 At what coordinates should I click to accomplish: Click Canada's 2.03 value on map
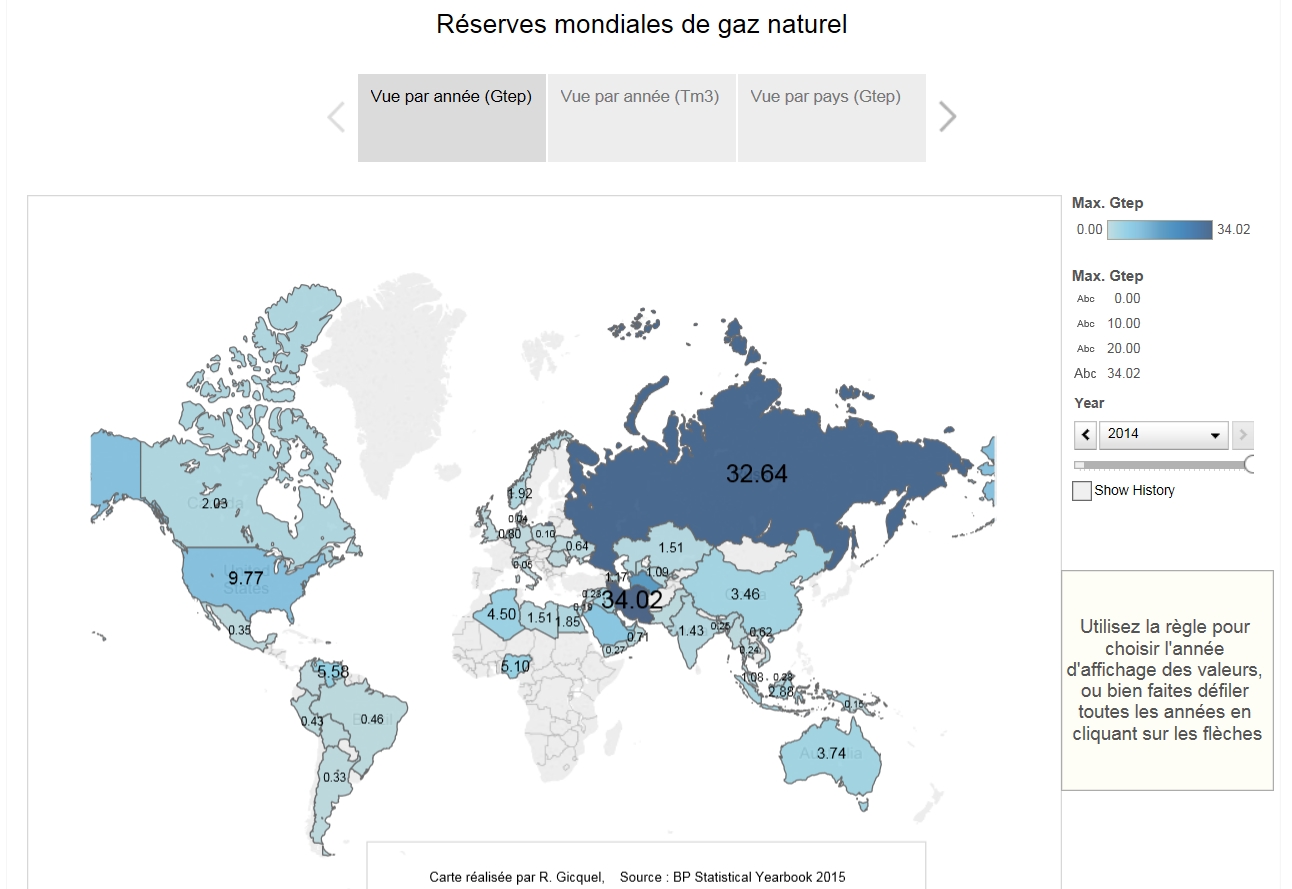pos(214,504)
